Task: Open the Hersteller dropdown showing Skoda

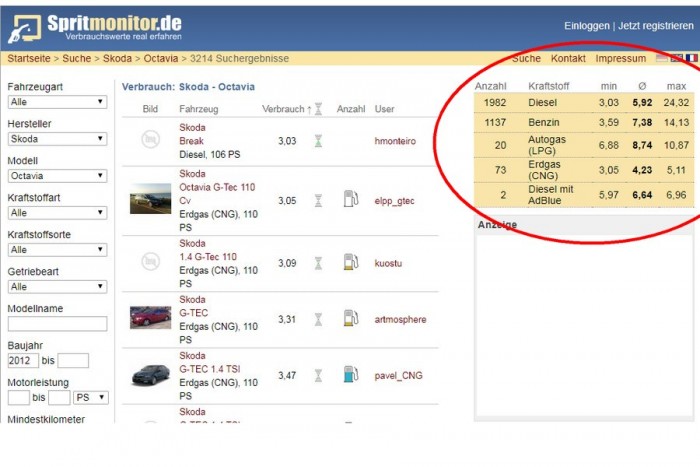Action: (x=58, y=139)
